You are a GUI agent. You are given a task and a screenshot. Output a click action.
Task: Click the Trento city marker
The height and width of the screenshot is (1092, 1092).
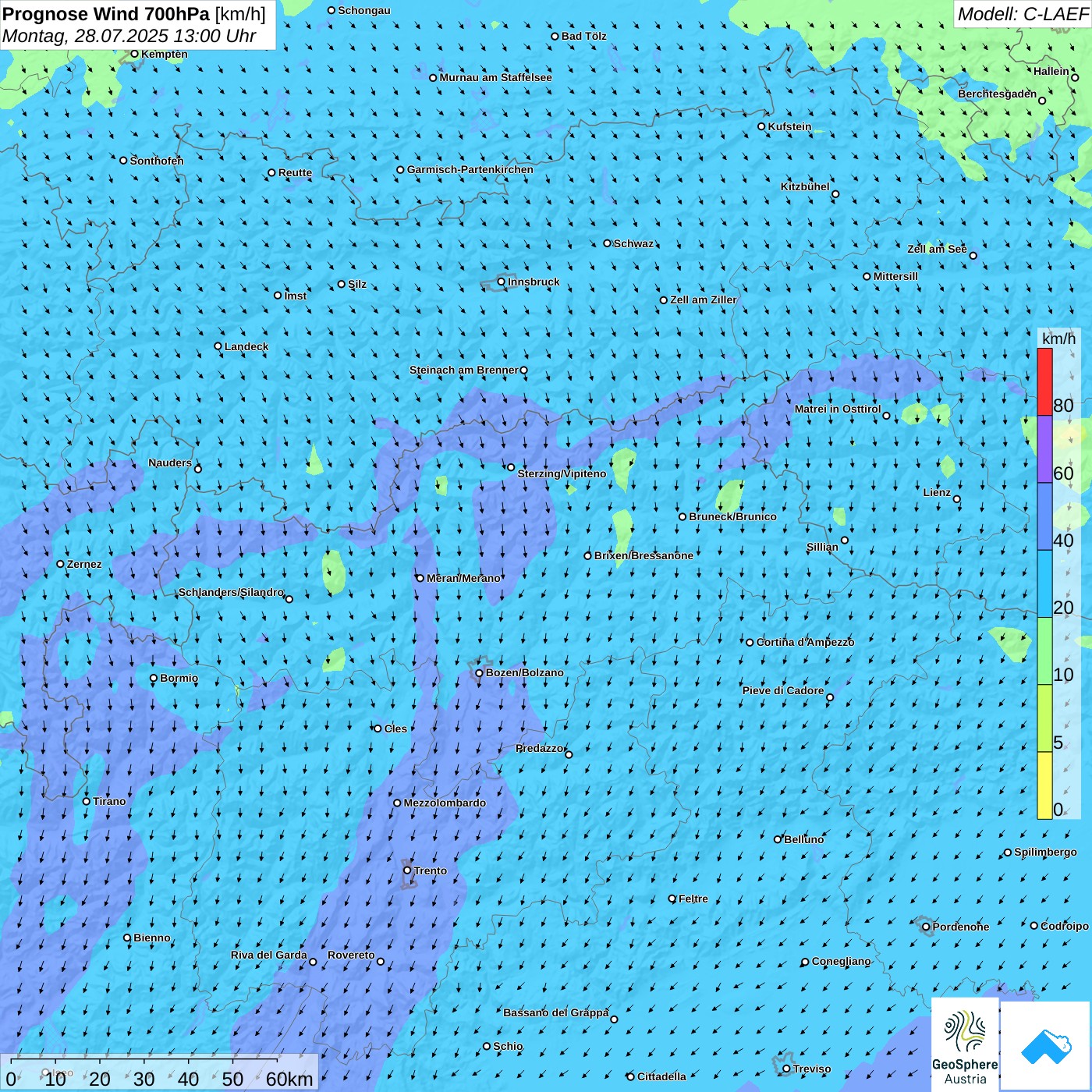point(407,870)
